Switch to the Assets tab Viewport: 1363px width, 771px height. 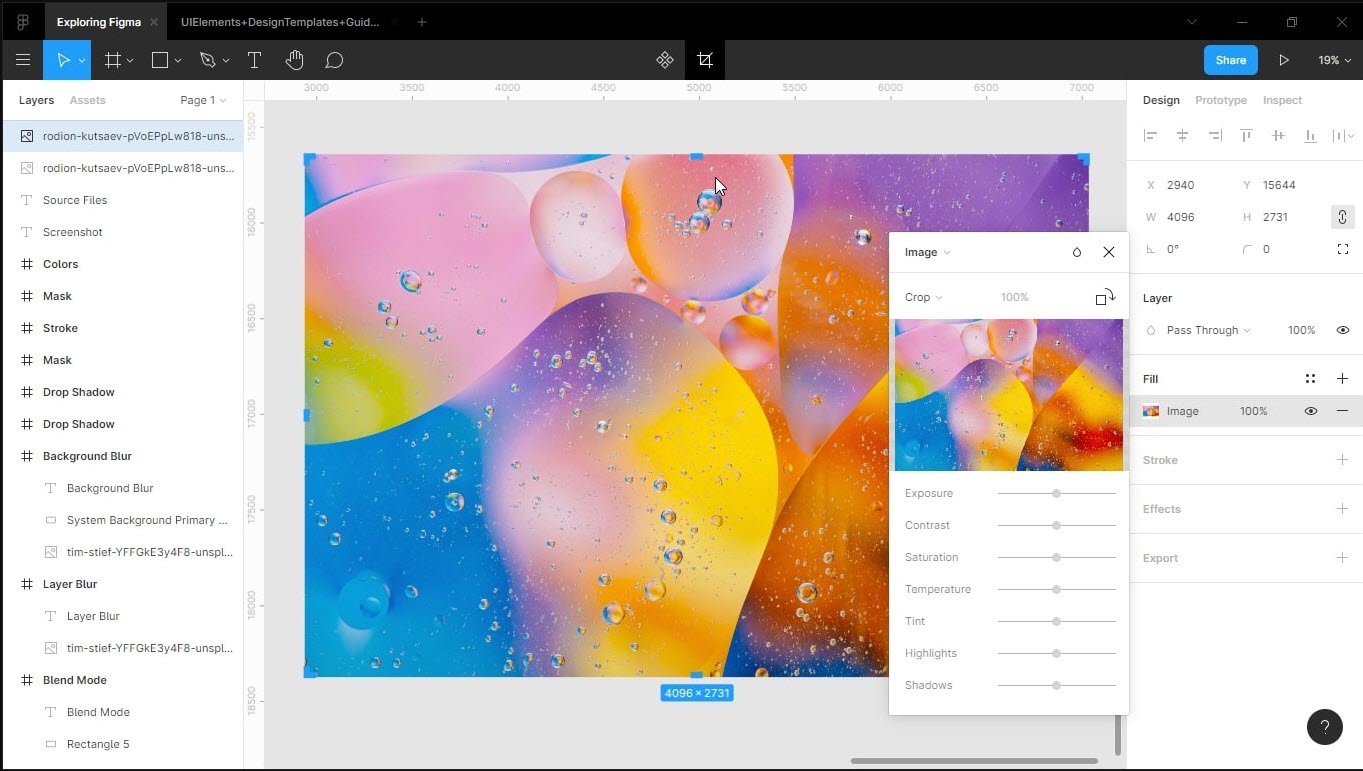87,100
